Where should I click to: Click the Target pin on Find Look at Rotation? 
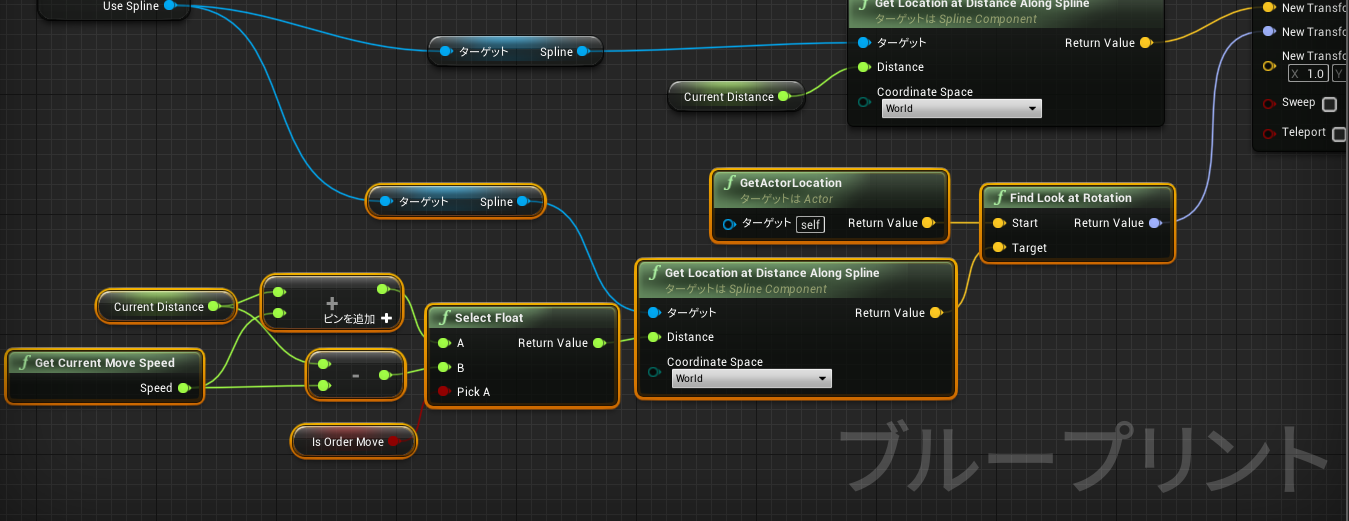pos(998,248)
